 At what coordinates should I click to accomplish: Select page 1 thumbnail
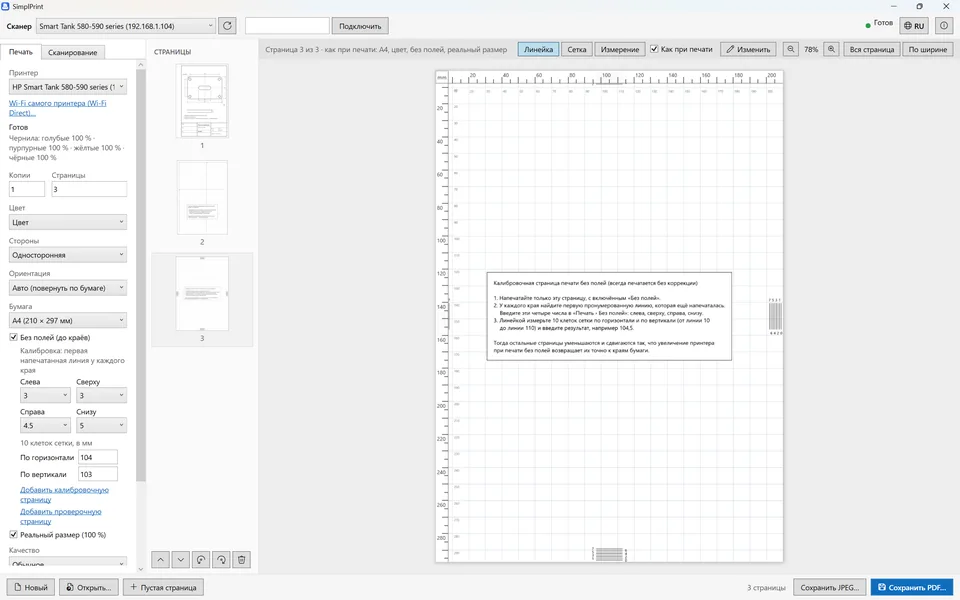[202, 101]
